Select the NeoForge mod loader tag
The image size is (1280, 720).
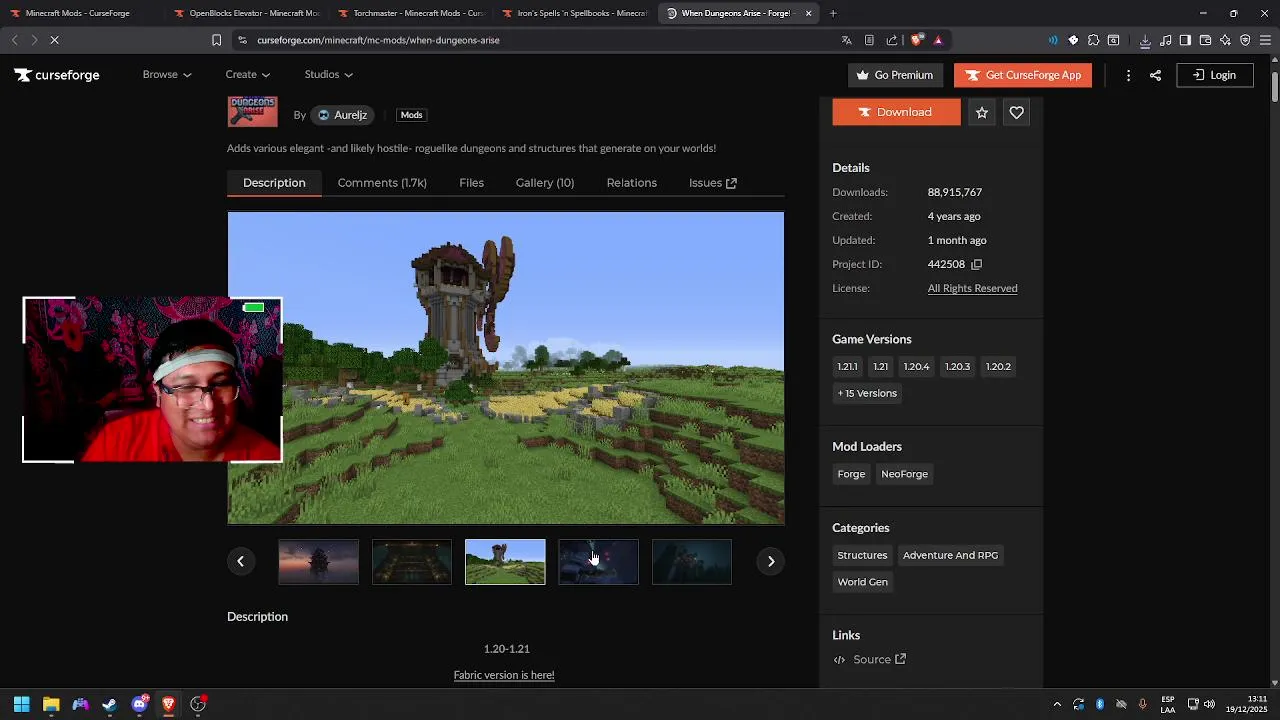pyautogui.click(x=904, y=474)
